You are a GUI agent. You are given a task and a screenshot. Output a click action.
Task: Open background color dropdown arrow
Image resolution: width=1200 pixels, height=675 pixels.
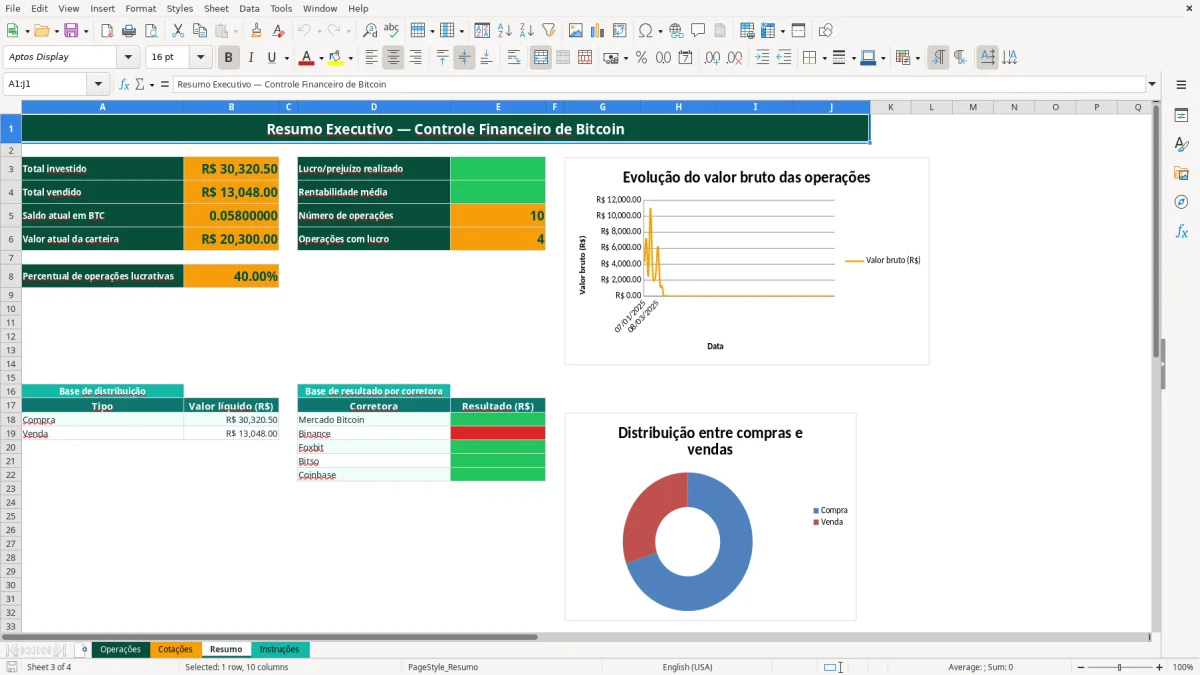click(x=350, y=58)
